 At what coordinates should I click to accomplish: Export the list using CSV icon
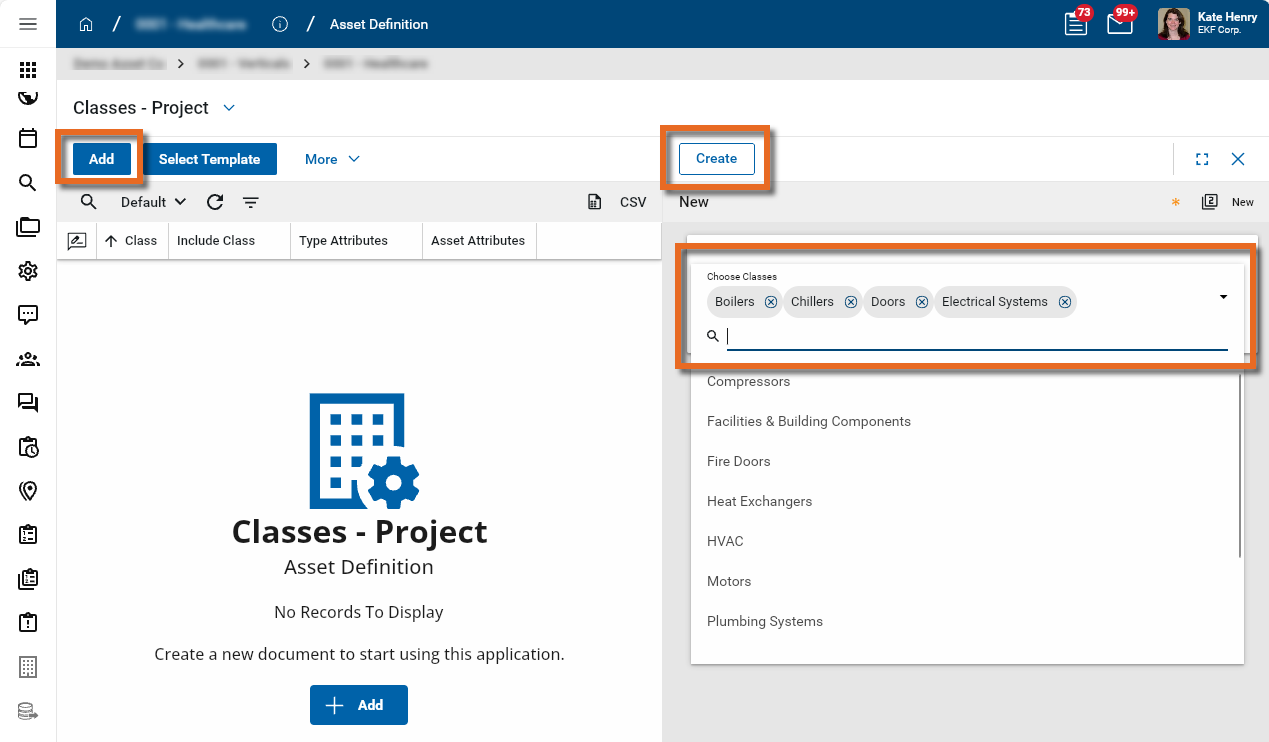(x=595, y=202)
